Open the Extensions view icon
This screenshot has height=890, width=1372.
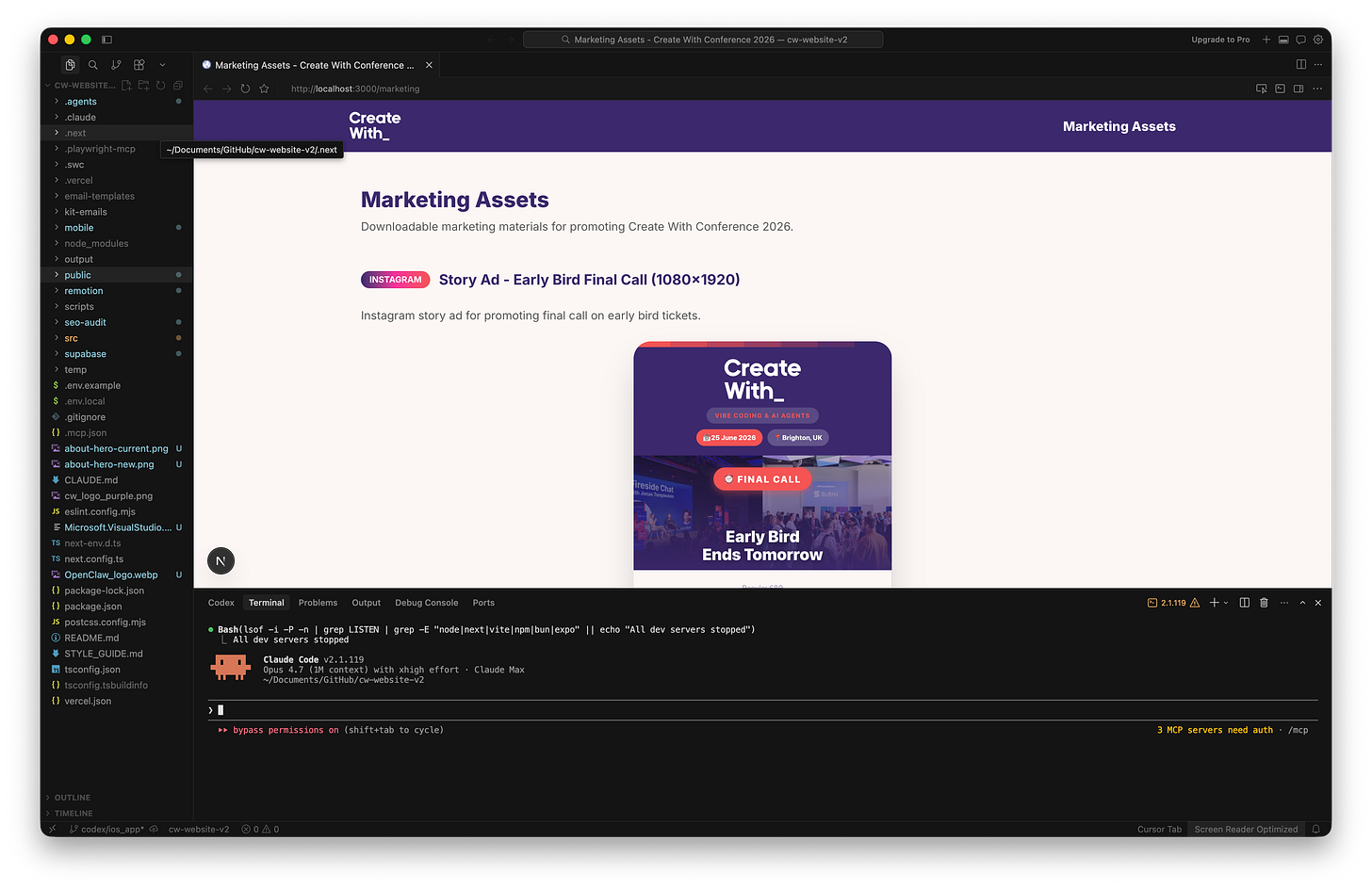point(139,65)
